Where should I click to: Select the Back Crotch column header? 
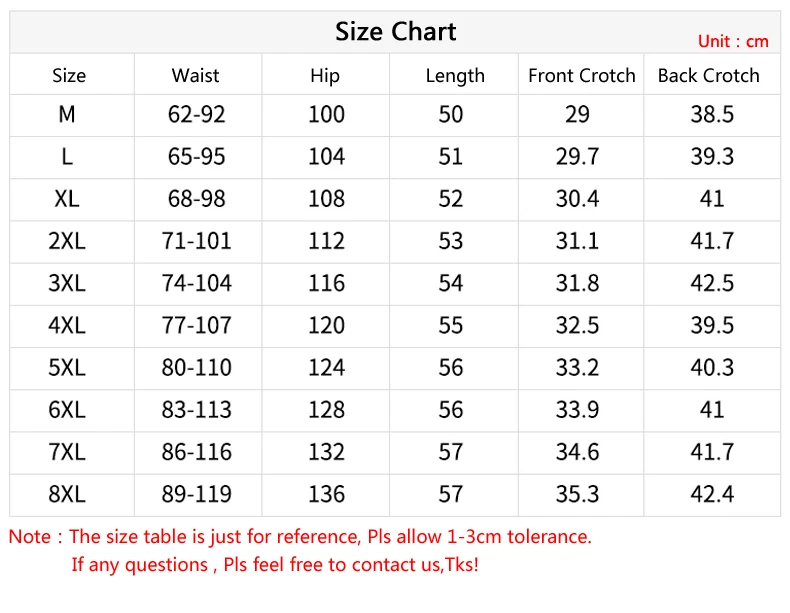click(708, 76)
